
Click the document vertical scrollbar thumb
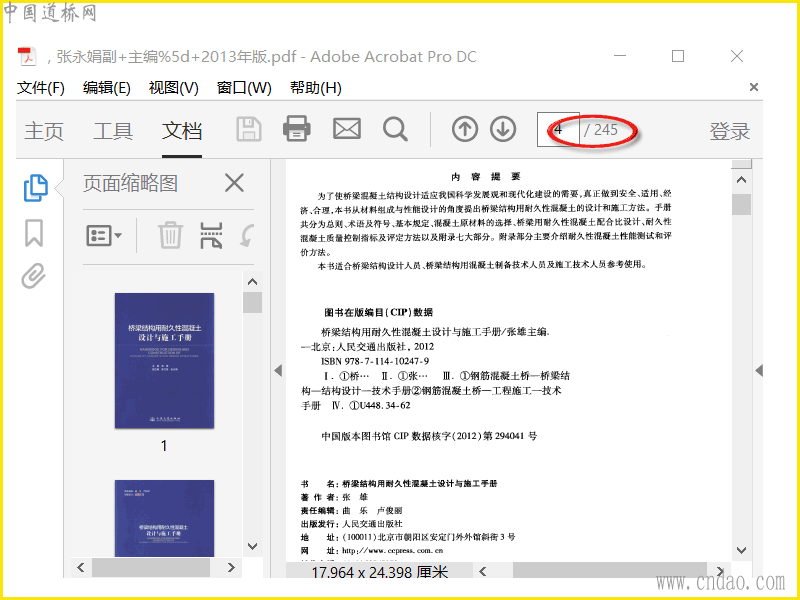click(741, 205)
